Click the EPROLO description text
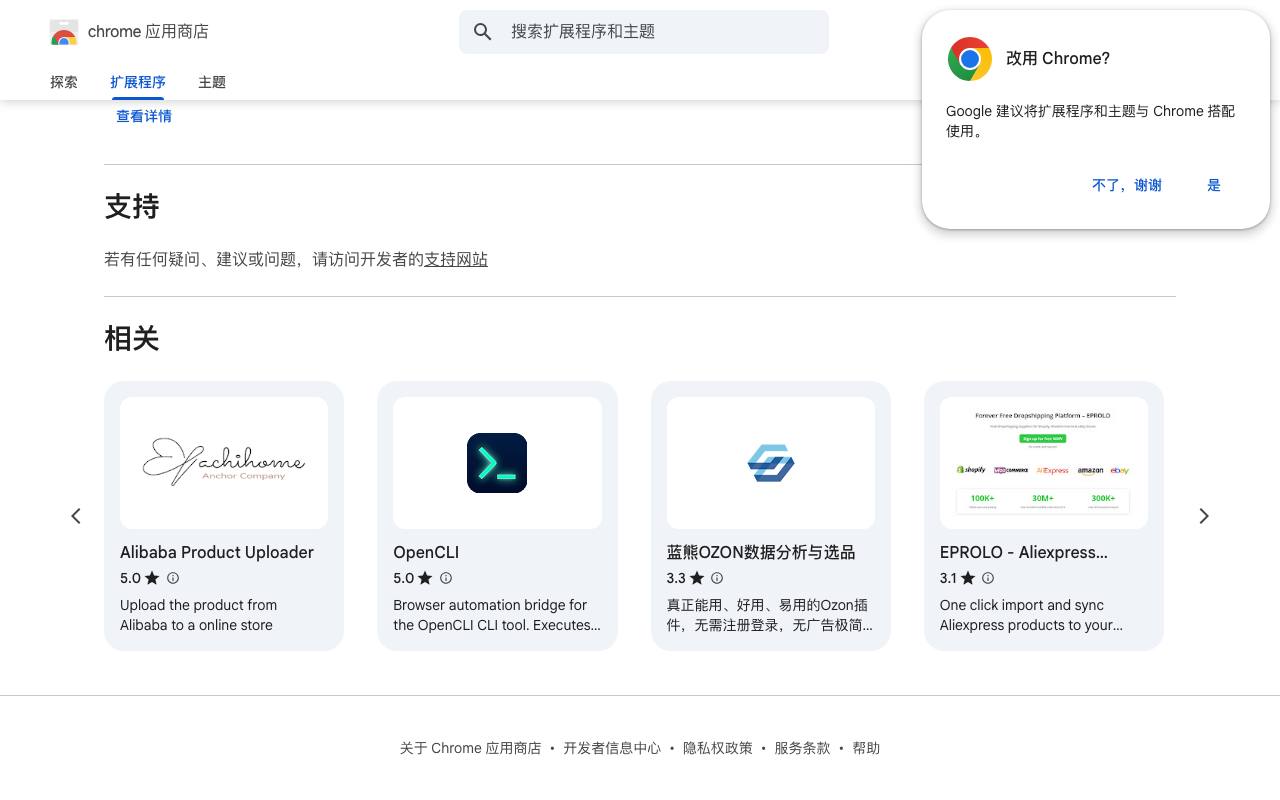This screenshot has width=1280, height=800. click(x=1031, y=615)
